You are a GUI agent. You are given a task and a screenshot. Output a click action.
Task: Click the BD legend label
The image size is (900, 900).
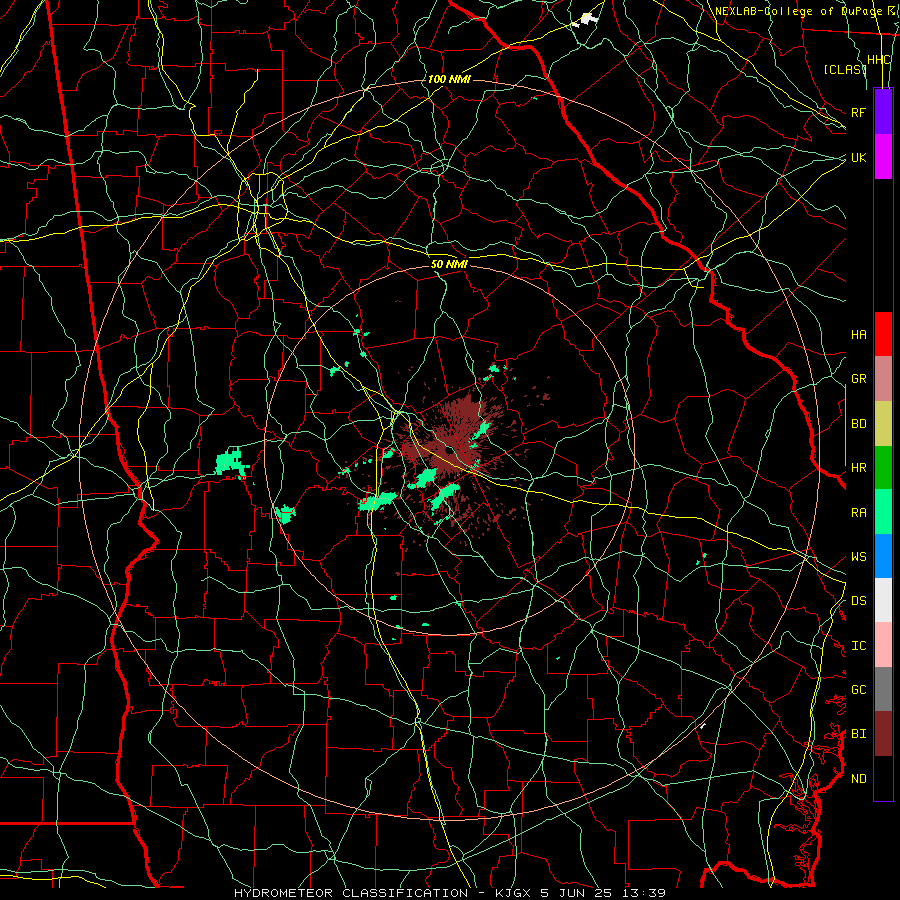coord(858,424)
